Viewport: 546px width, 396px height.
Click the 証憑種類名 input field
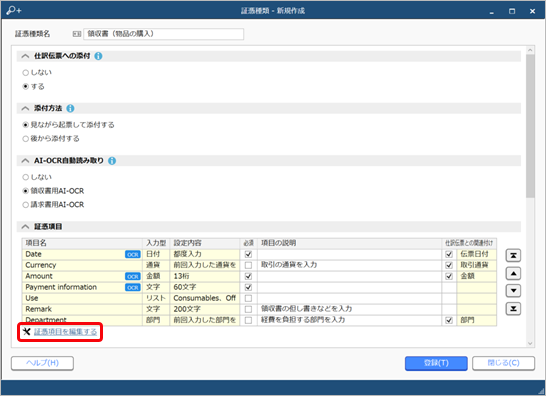pyautogui.click(x=164, y=34)
